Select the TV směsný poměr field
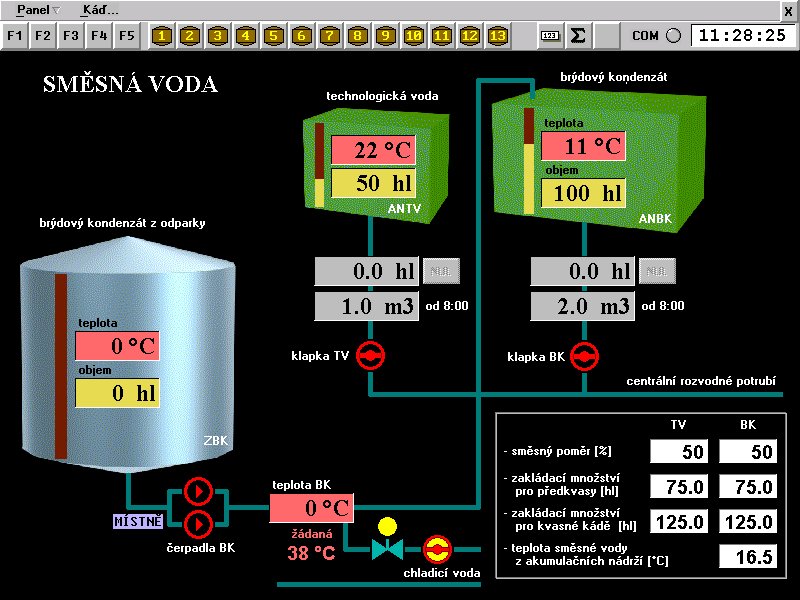This screenshot has height=600, width=800. click(x=680, y=452)
